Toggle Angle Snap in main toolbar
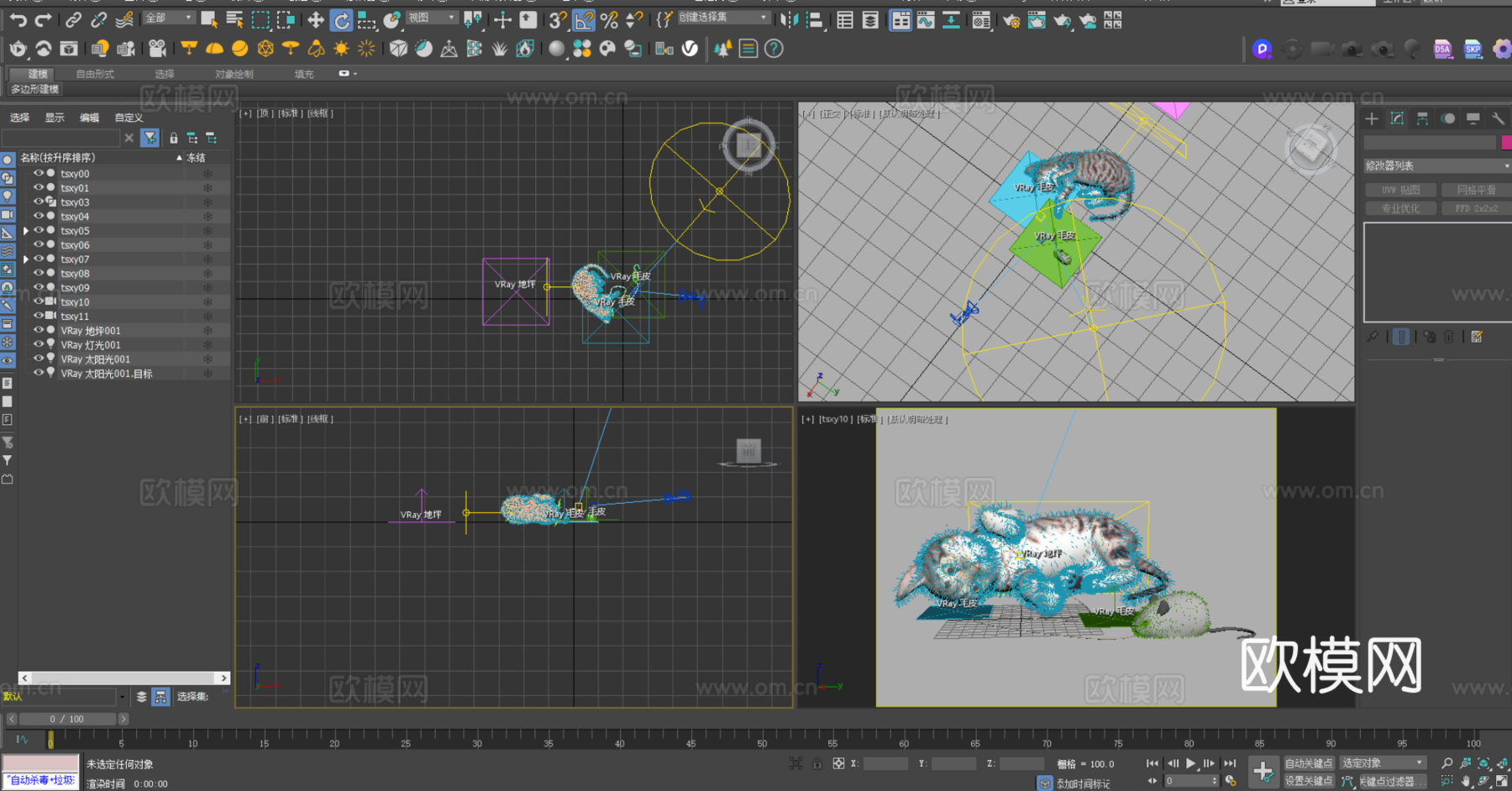The height and width of the screenshot is (791, 1512). [584, 19]
